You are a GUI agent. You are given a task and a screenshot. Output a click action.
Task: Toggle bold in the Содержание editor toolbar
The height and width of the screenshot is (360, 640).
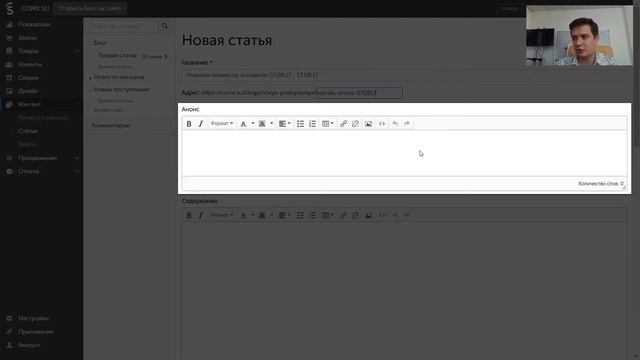[189, 215]
